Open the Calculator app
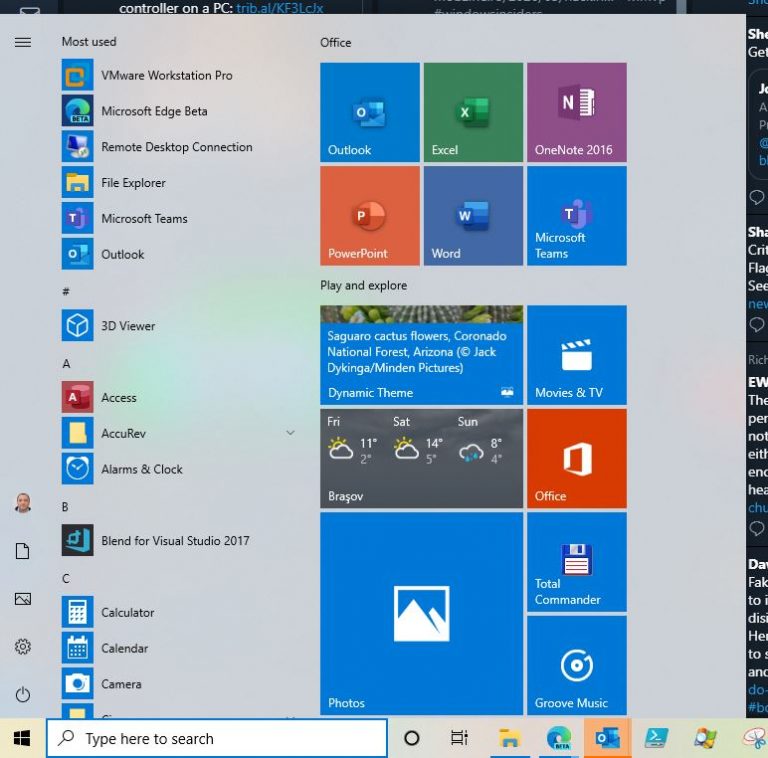The width and height of the screenshot is (768, 758). pos(179,612)
